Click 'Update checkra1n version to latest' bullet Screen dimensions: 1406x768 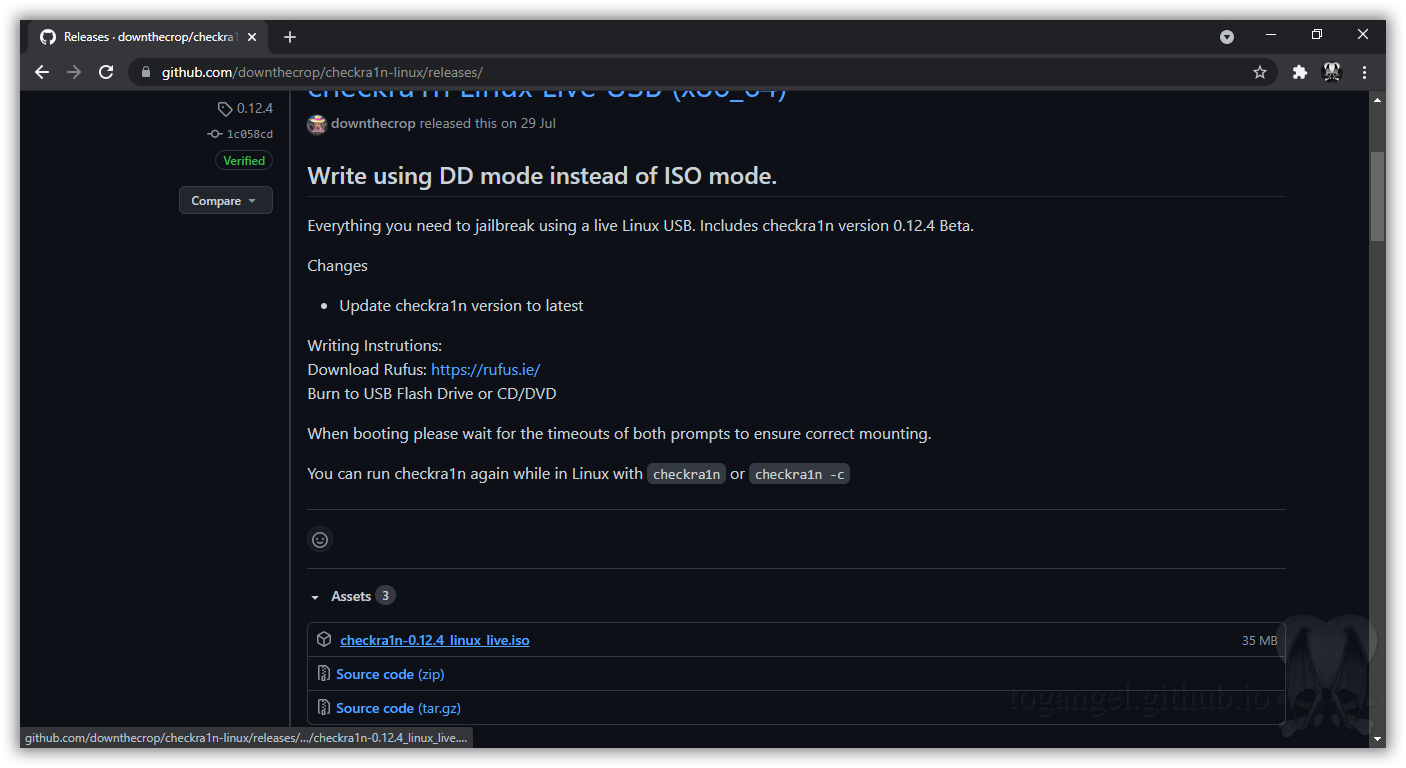coord(461,306)
